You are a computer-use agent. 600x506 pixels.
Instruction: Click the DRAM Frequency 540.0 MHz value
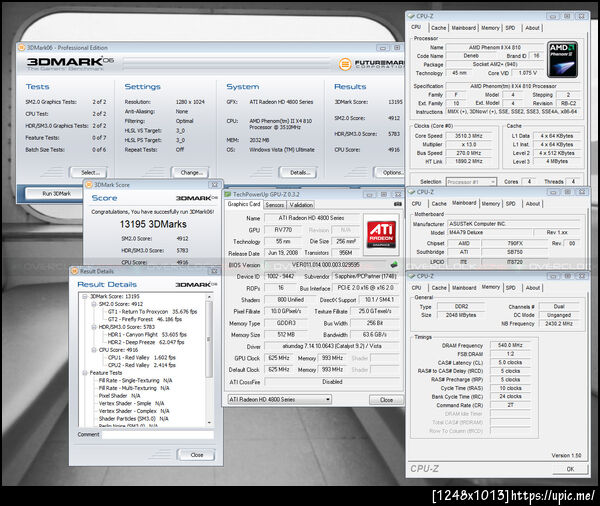[x=510, y=345]
